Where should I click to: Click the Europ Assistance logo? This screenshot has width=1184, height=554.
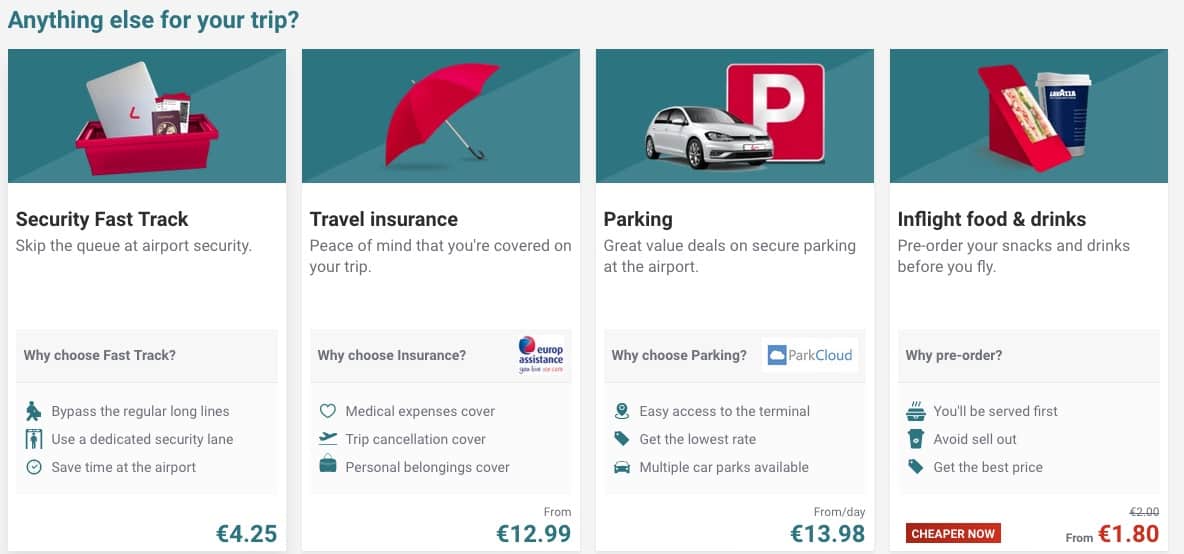point(541,355)
